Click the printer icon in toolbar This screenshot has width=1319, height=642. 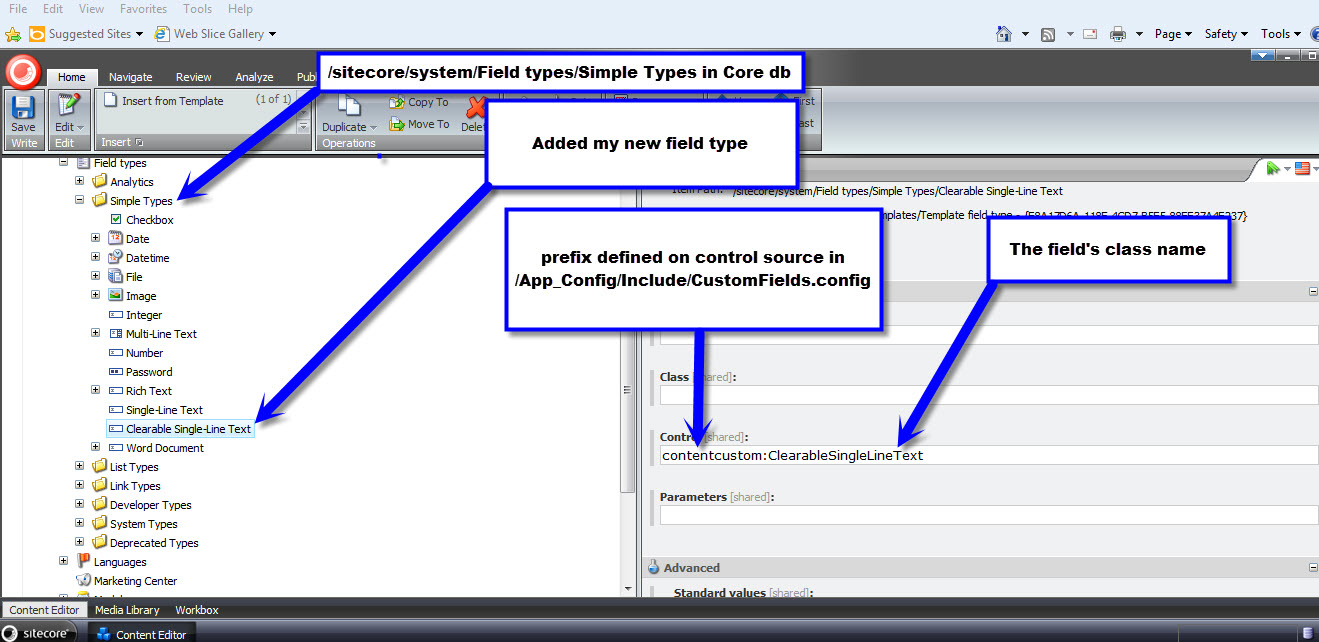(x=1119, y=34)
